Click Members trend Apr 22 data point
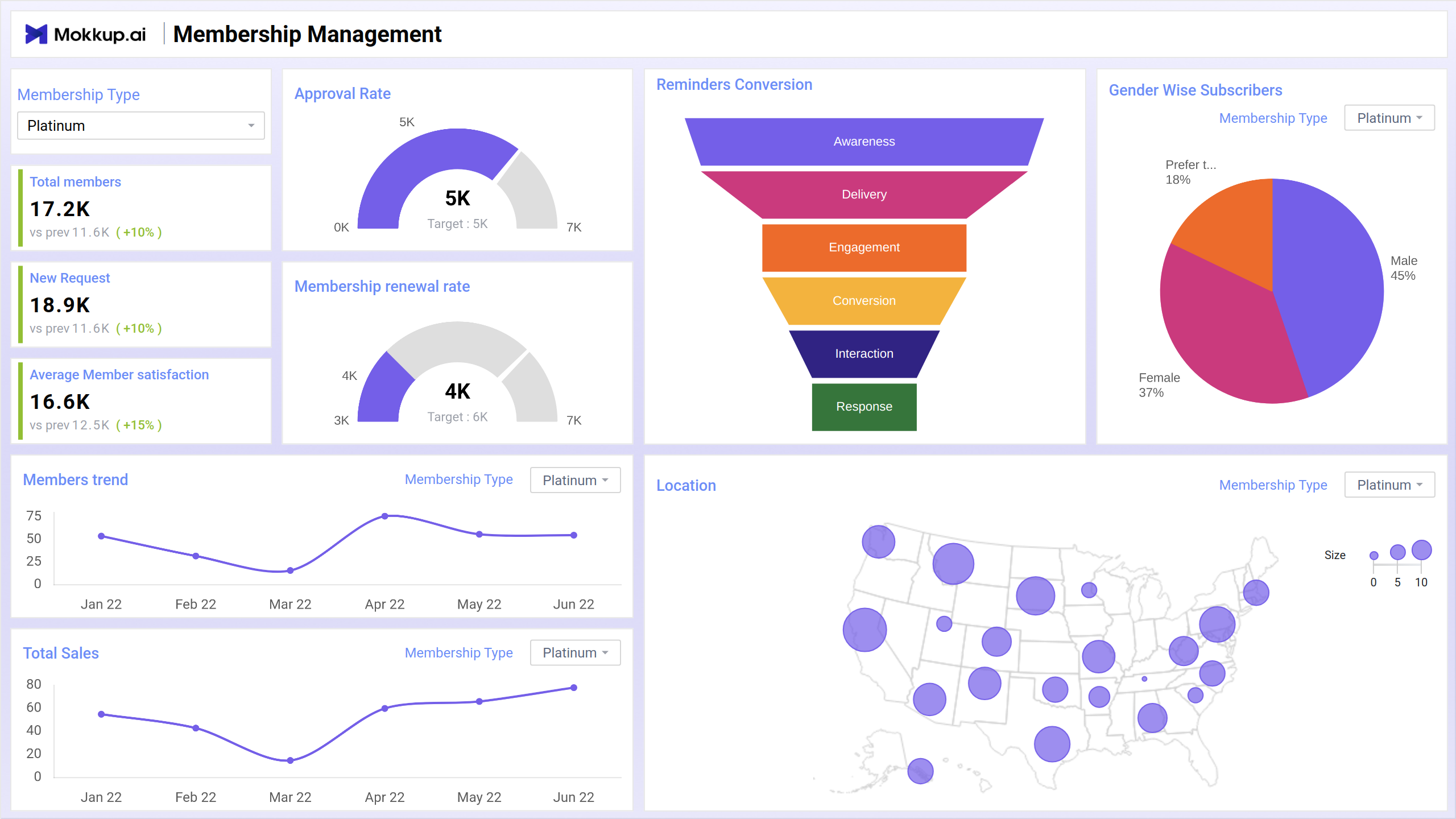 [x=385, y=516]
